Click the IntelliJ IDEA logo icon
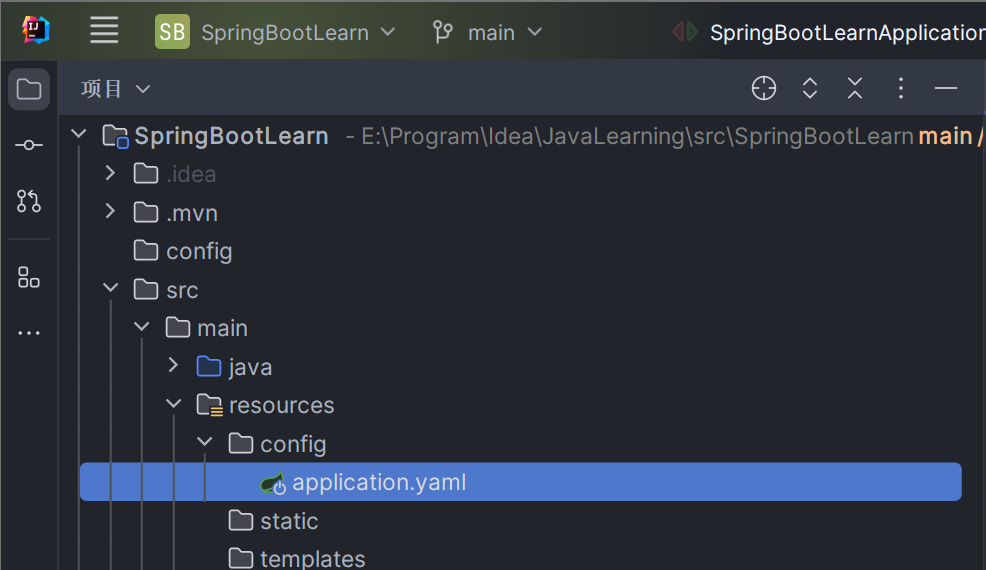The height and width of the screenshot is (570, 986). [36, 30]
